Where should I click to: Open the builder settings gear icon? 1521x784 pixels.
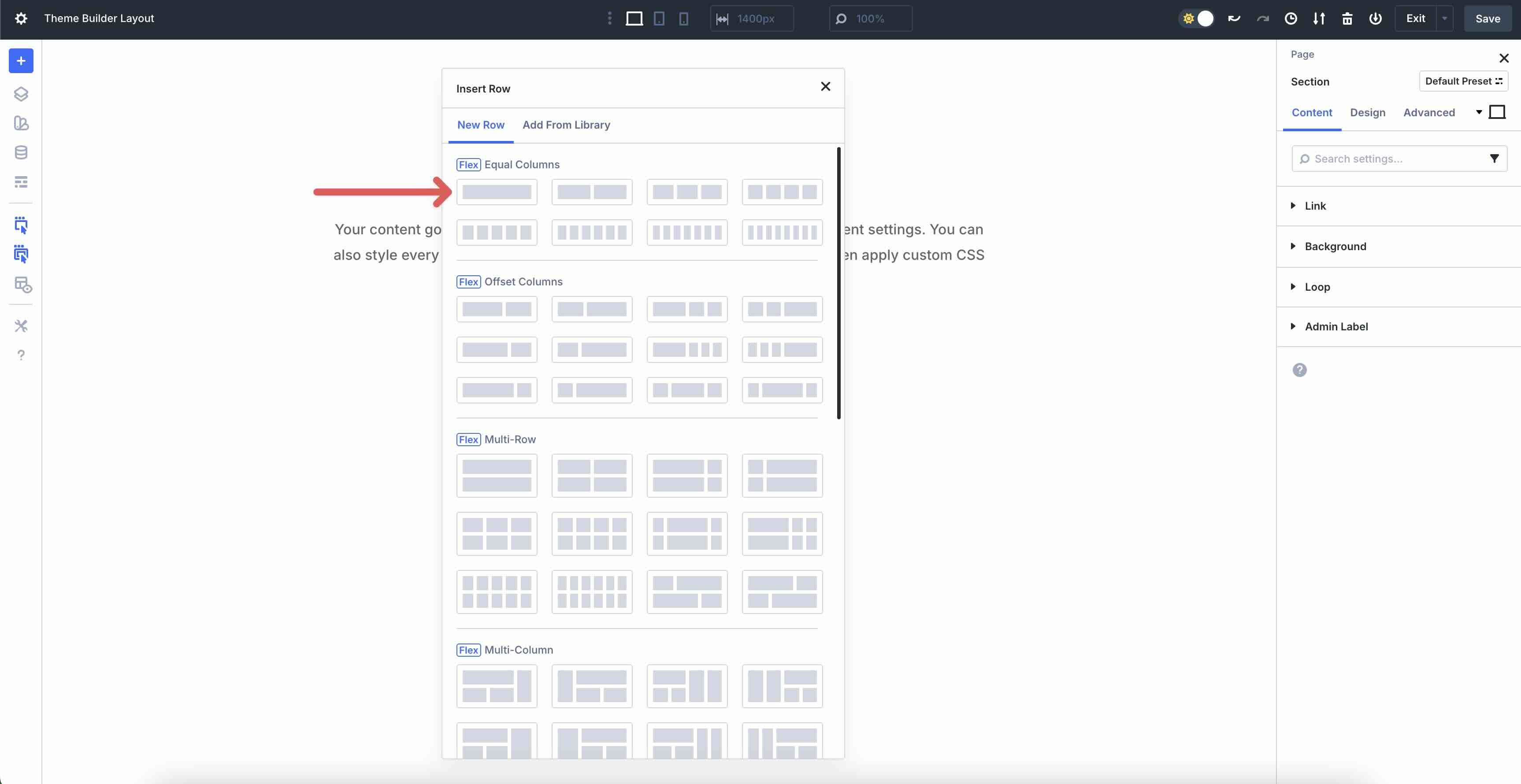point(21,18)
